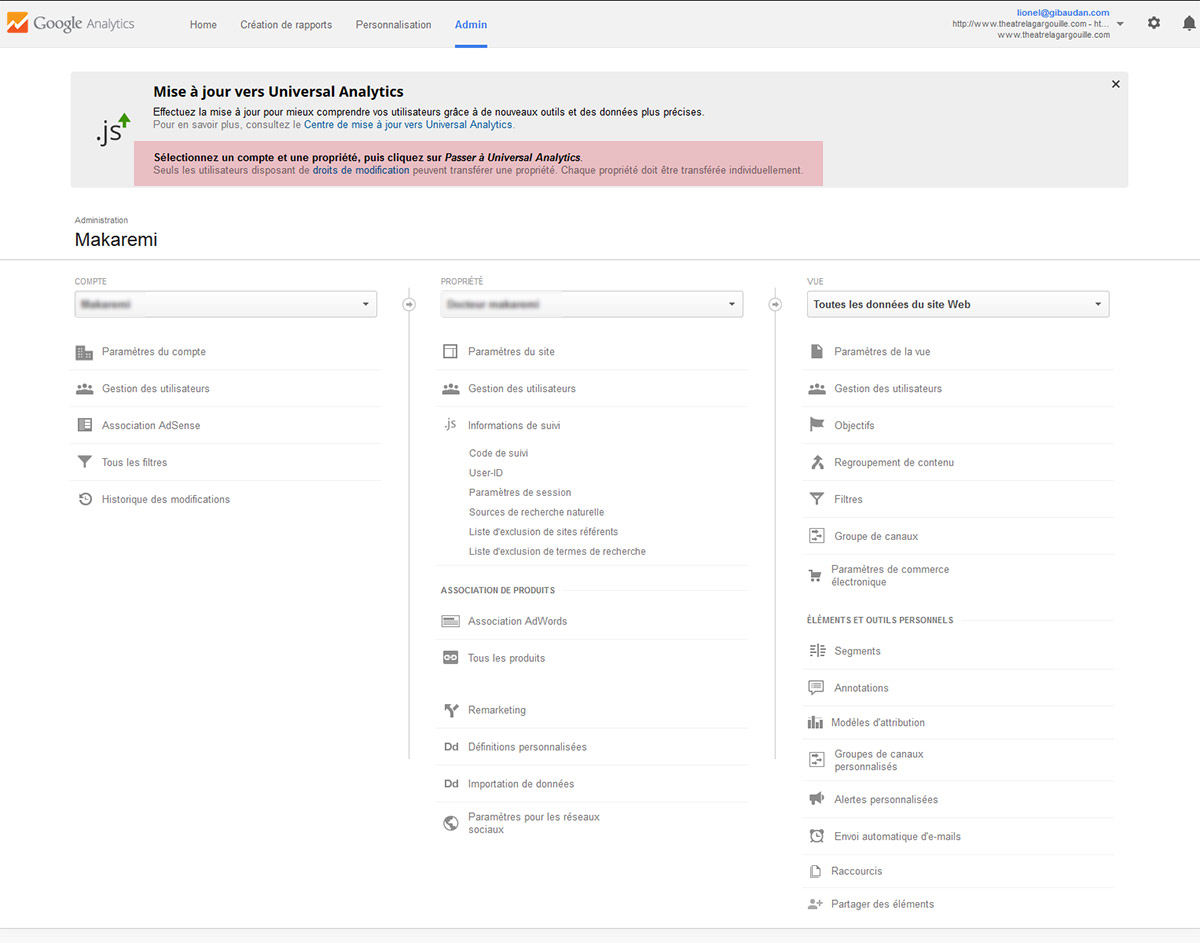Open Code de suivi under tracking info
Viewport: 1200px width, 943px height.
[498, 453]
